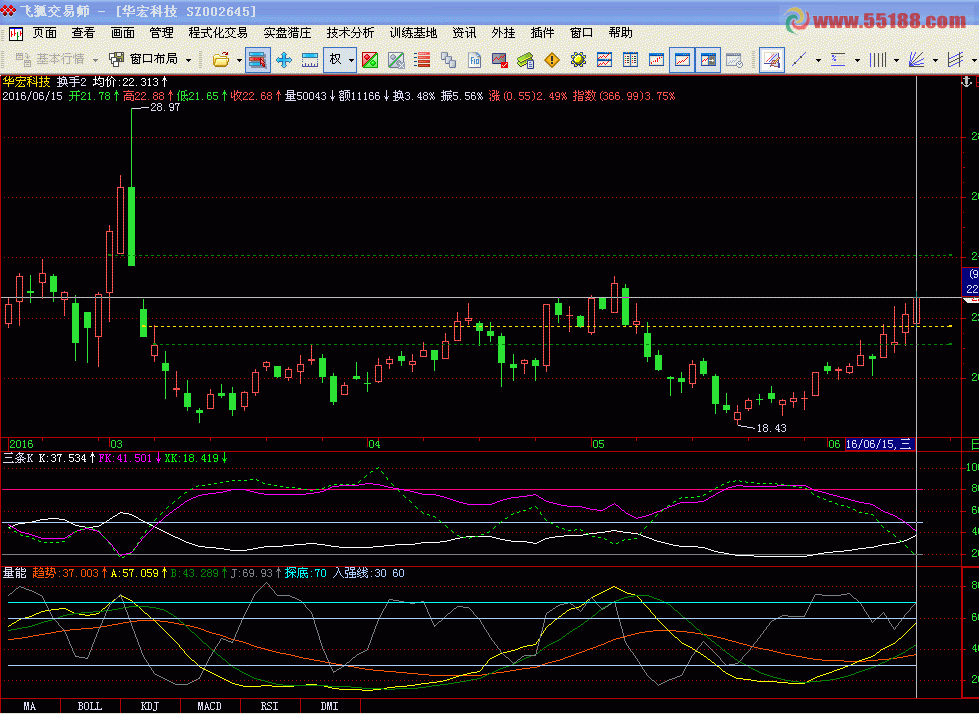Toggle the row selection cursor tool
Screen dimensions: 979x714
click(x=258, y=60)
